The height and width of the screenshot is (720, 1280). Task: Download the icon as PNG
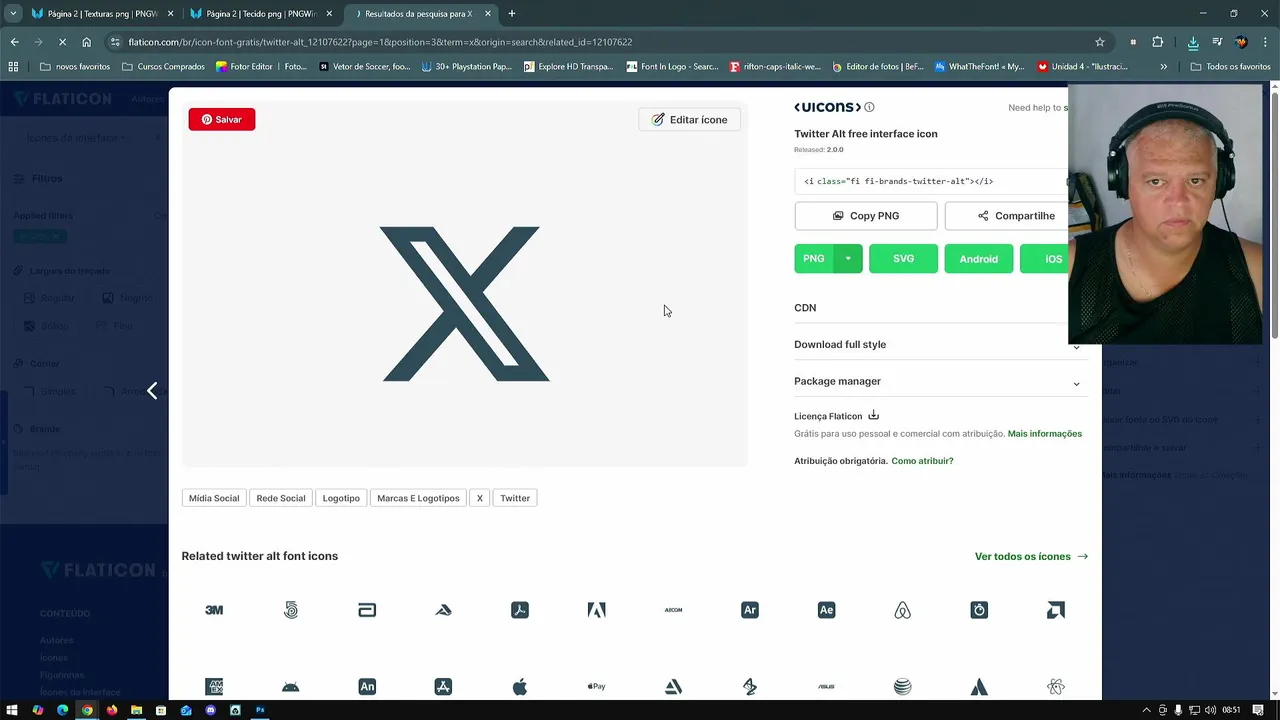(x=814, y=259)
